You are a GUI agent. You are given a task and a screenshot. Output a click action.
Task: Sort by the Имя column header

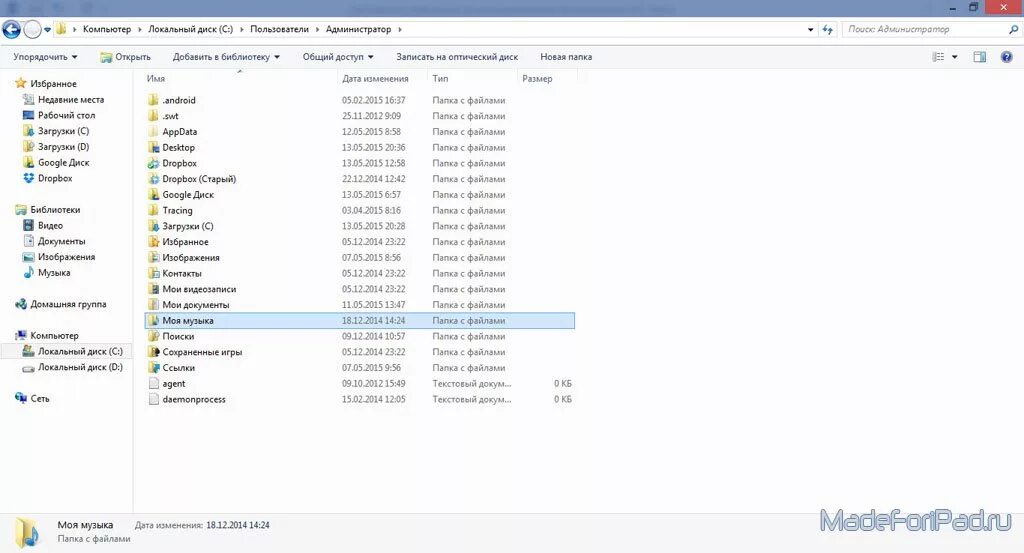(x=155, y=78)
